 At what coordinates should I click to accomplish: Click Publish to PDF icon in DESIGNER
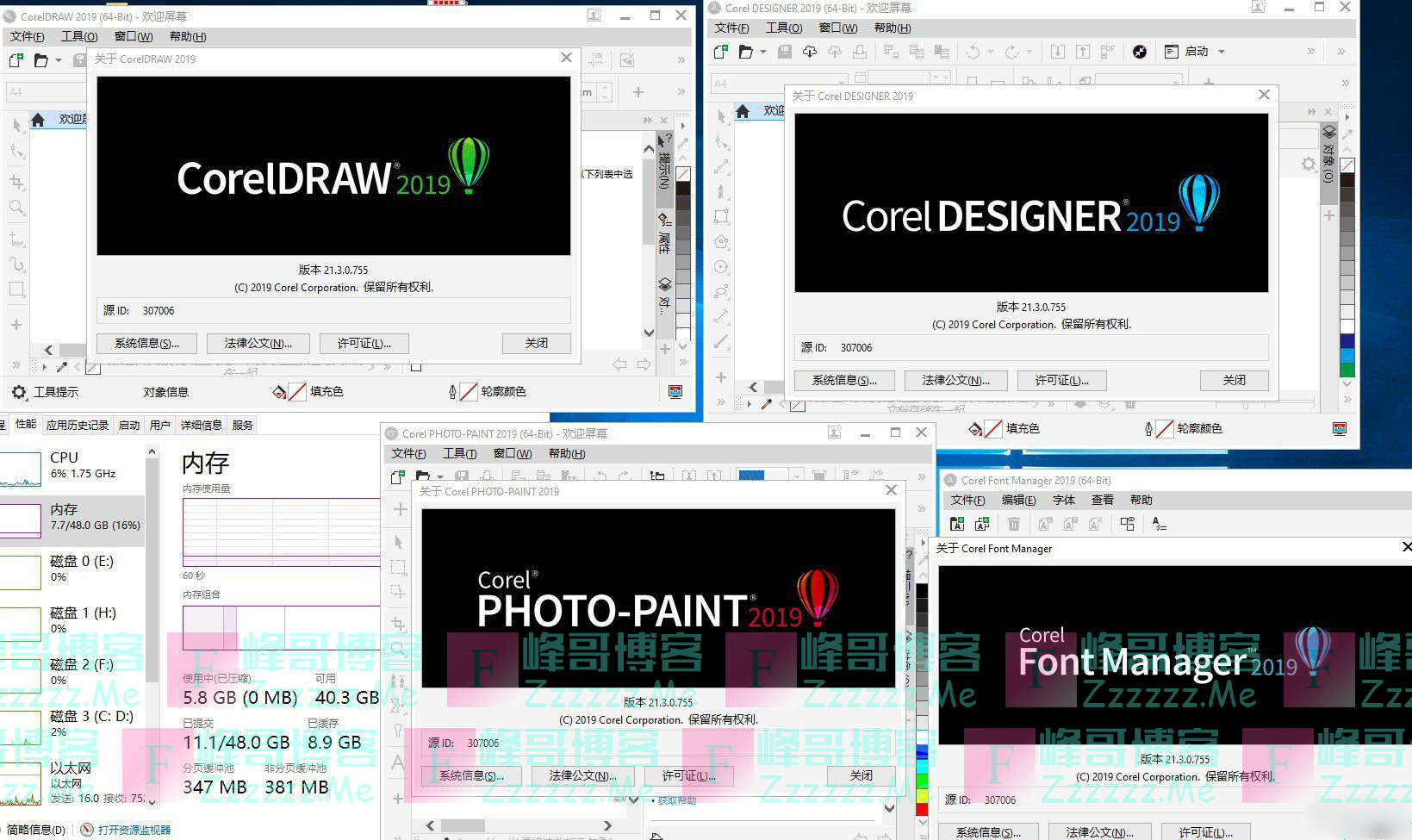[1108, 52]
